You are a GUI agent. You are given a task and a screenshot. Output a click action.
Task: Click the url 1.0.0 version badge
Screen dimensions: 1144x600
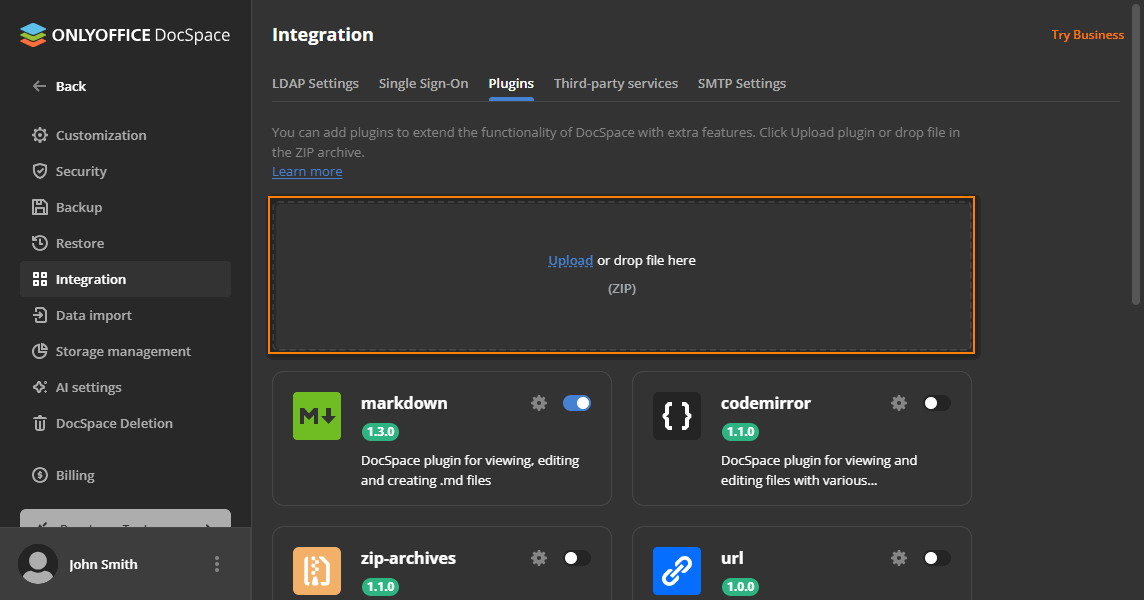740,586
